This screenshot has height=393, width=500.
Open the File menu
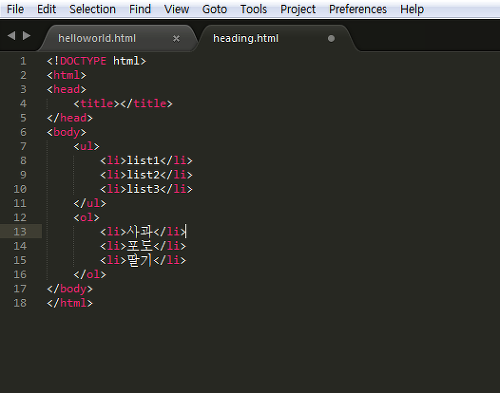[15, 9]
